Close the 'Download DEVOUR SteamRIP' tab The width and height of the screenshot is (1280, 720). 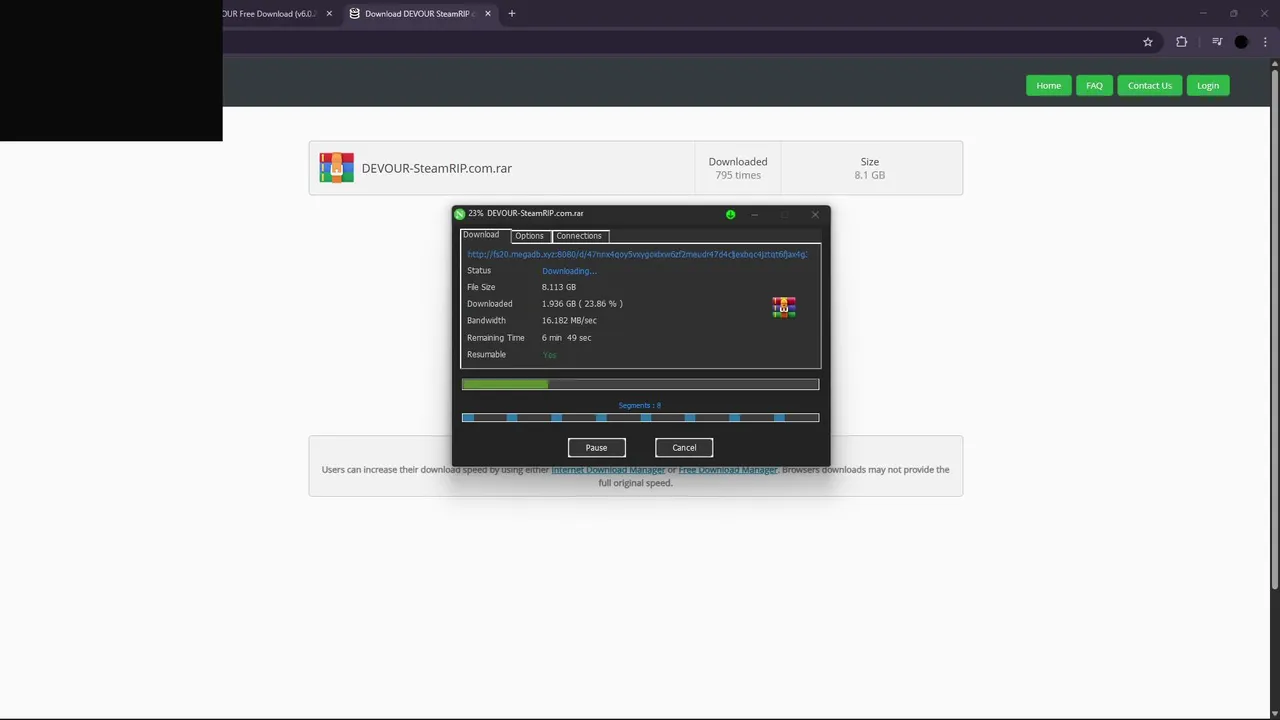pos(488,14)
